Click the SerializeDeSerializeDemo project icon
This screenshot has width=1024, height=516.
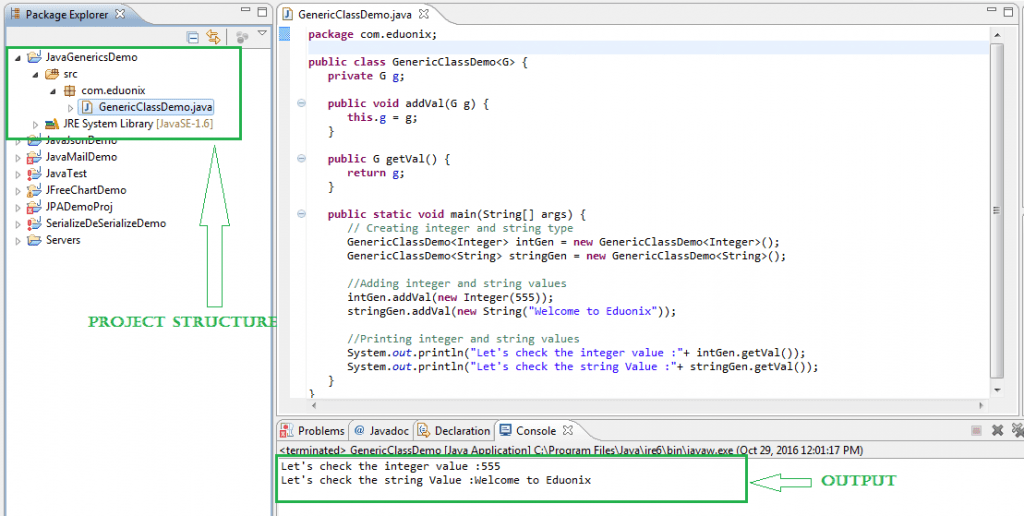click(x=34, y=223)
